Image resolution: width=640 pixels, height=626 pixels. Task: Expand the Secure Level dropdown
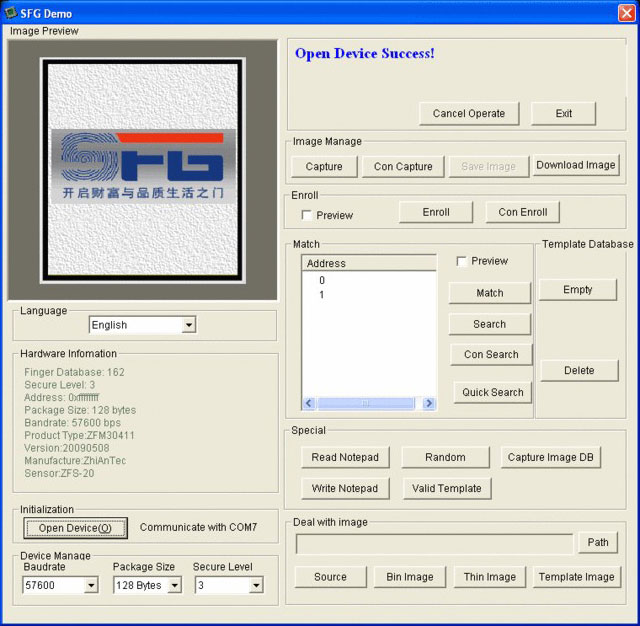tap(256, 585)
